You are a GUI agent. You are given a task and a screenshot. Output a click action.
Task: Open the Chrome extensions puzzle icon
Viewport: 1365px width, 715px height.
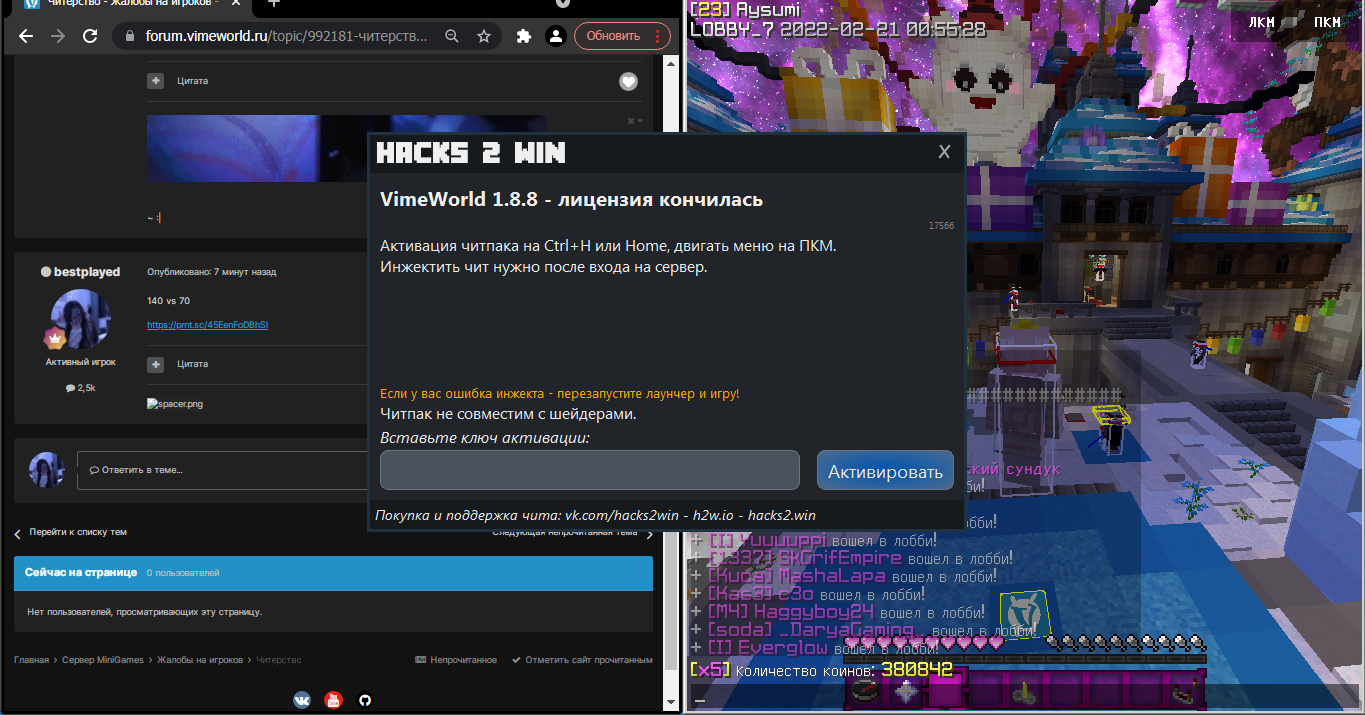[523, 36]
